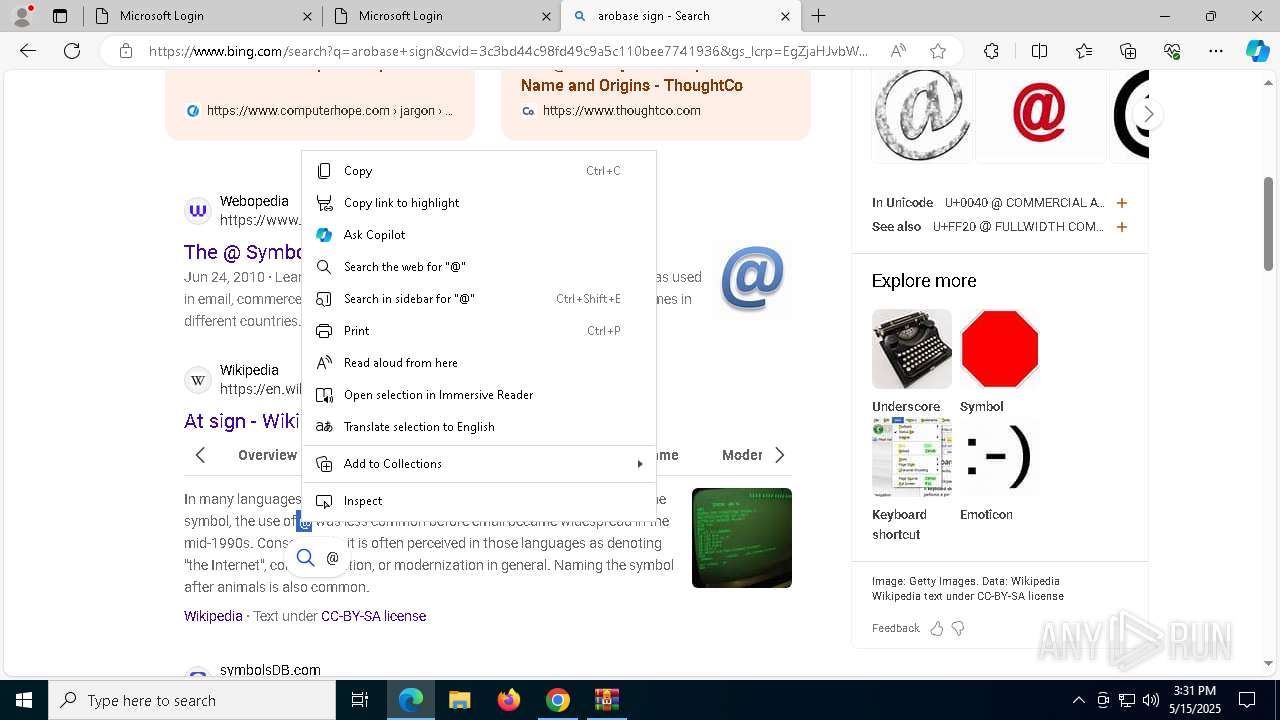Image resolution: width=1280 pixels, height=720 pixels.
Task: Choose Copy link to highlight
Action: [479, 203]
